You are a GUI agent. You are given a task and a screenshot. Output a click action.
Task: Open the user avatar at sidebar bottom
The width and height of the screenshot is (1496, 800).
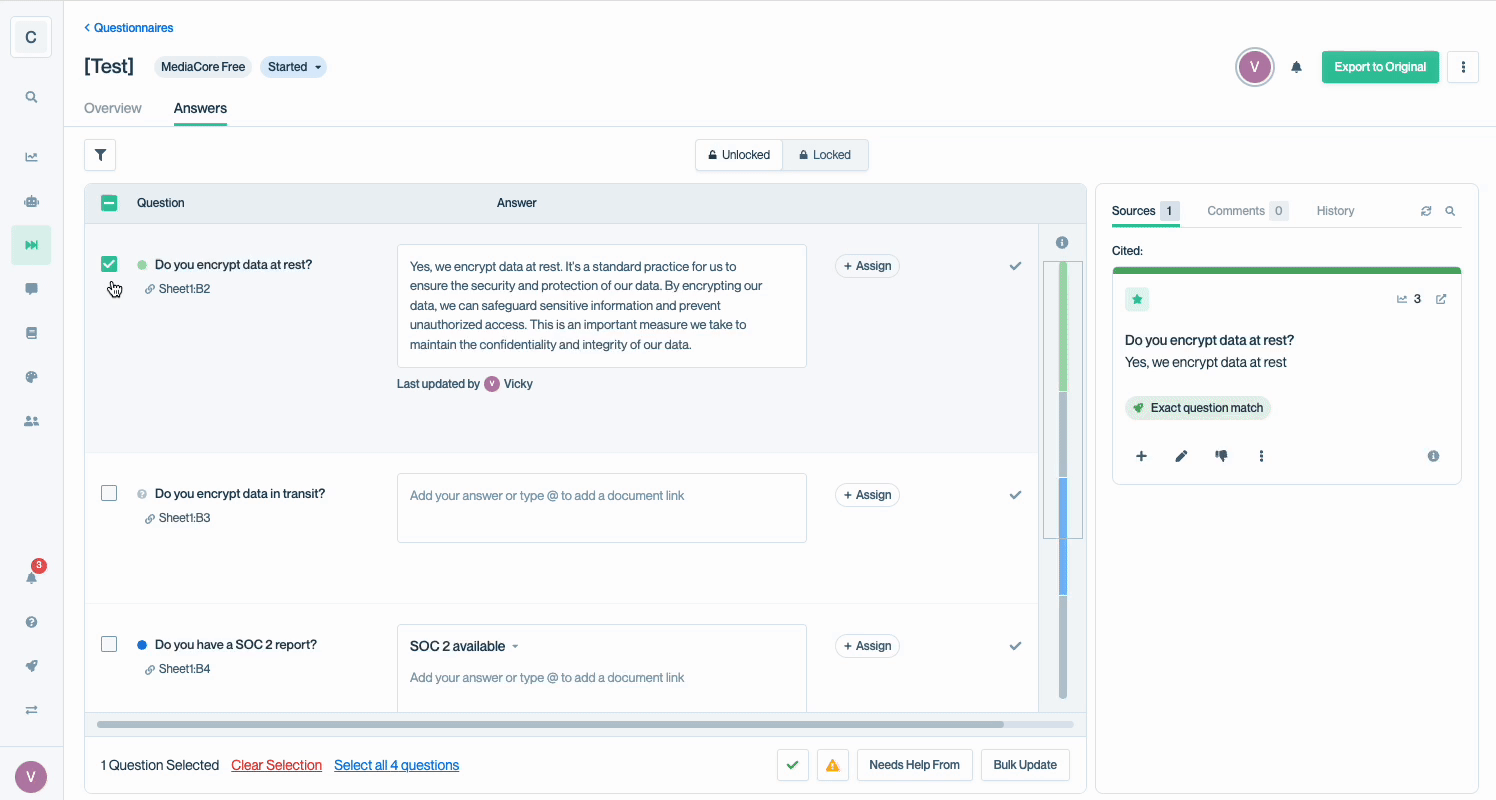31,776
